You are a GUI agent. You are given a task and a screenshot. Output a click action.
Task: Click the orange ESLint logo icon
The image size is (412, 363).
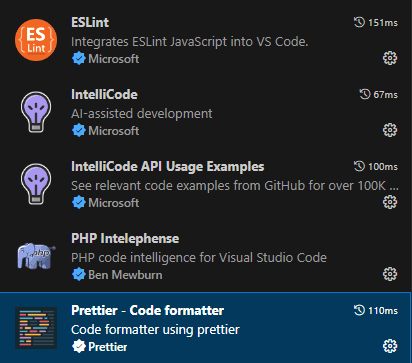36,40
